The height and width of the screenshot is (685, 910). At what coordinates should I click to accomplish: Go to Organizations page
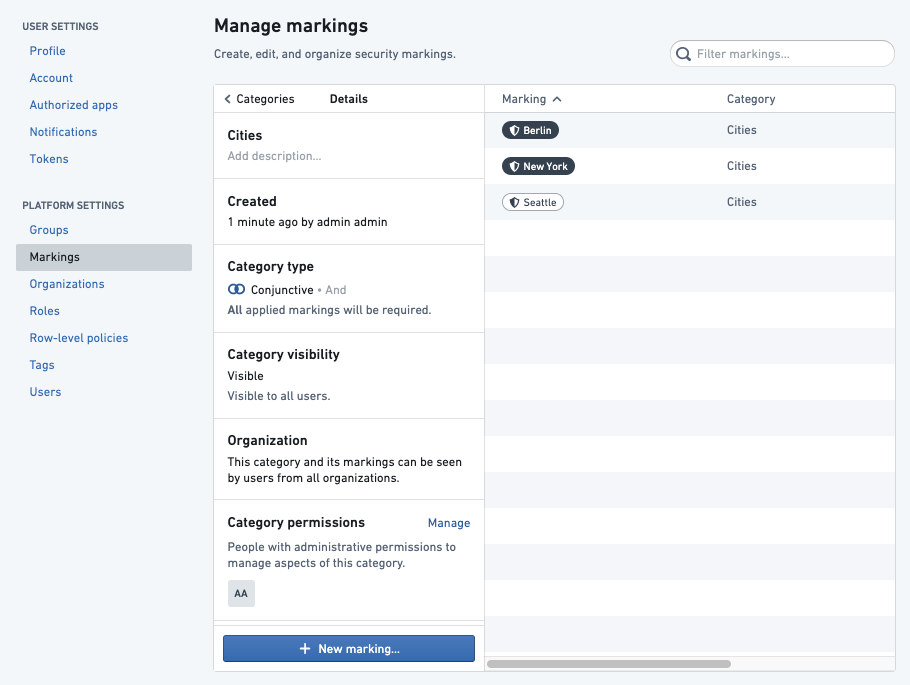[x=67, y=284]
